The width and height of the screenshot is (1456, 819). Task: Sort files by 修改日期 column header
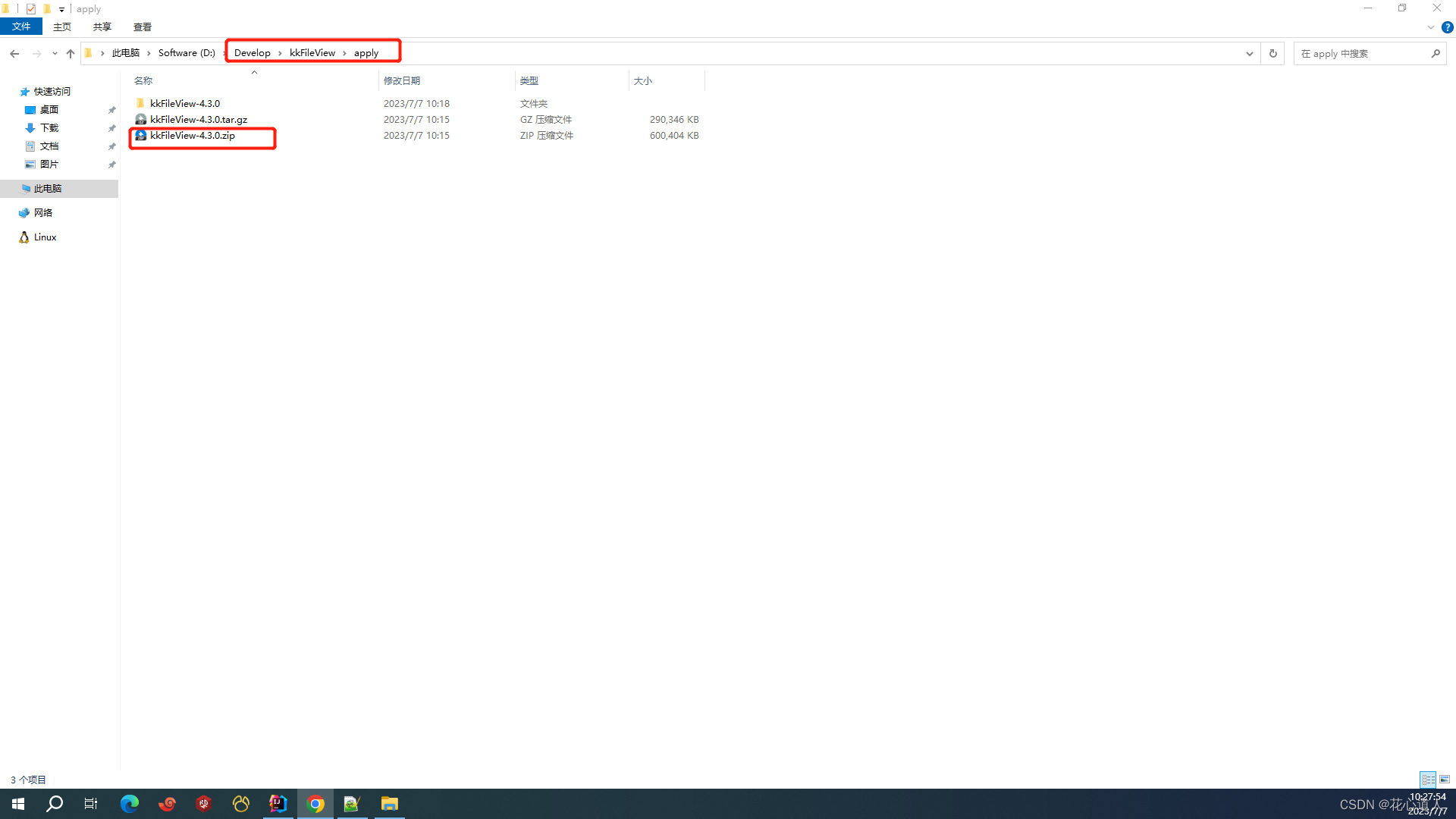401,80
